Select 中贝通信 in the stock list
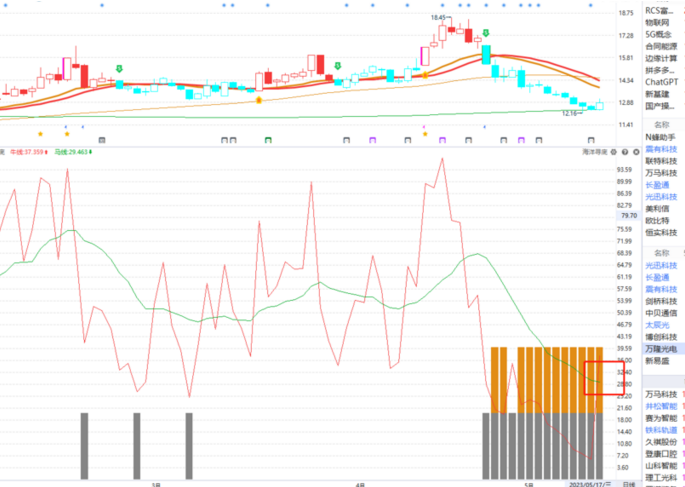685x487 pixels. [x=661, y=313]
